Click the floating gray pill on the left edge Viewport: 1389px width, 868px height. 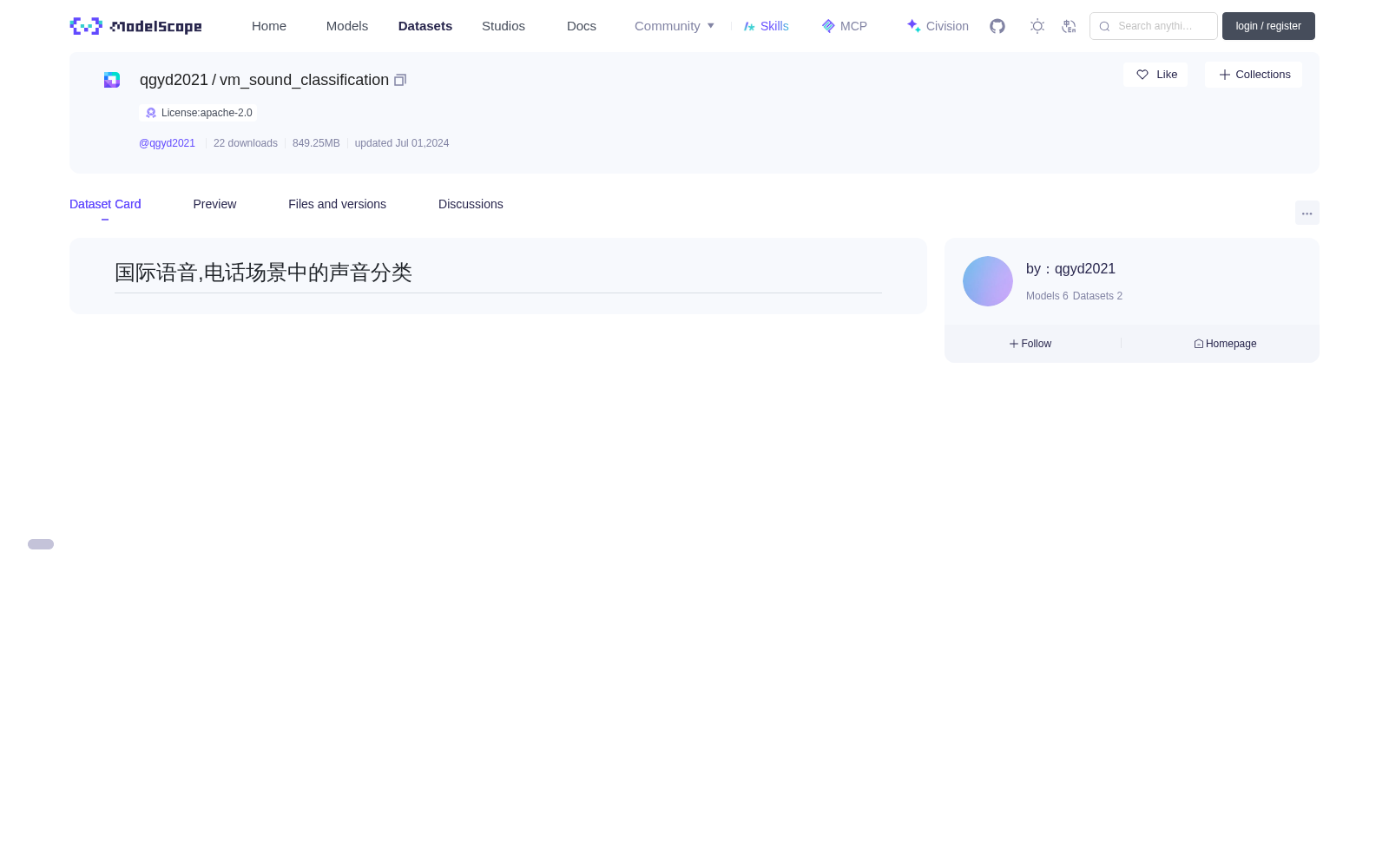coord(41,544)
